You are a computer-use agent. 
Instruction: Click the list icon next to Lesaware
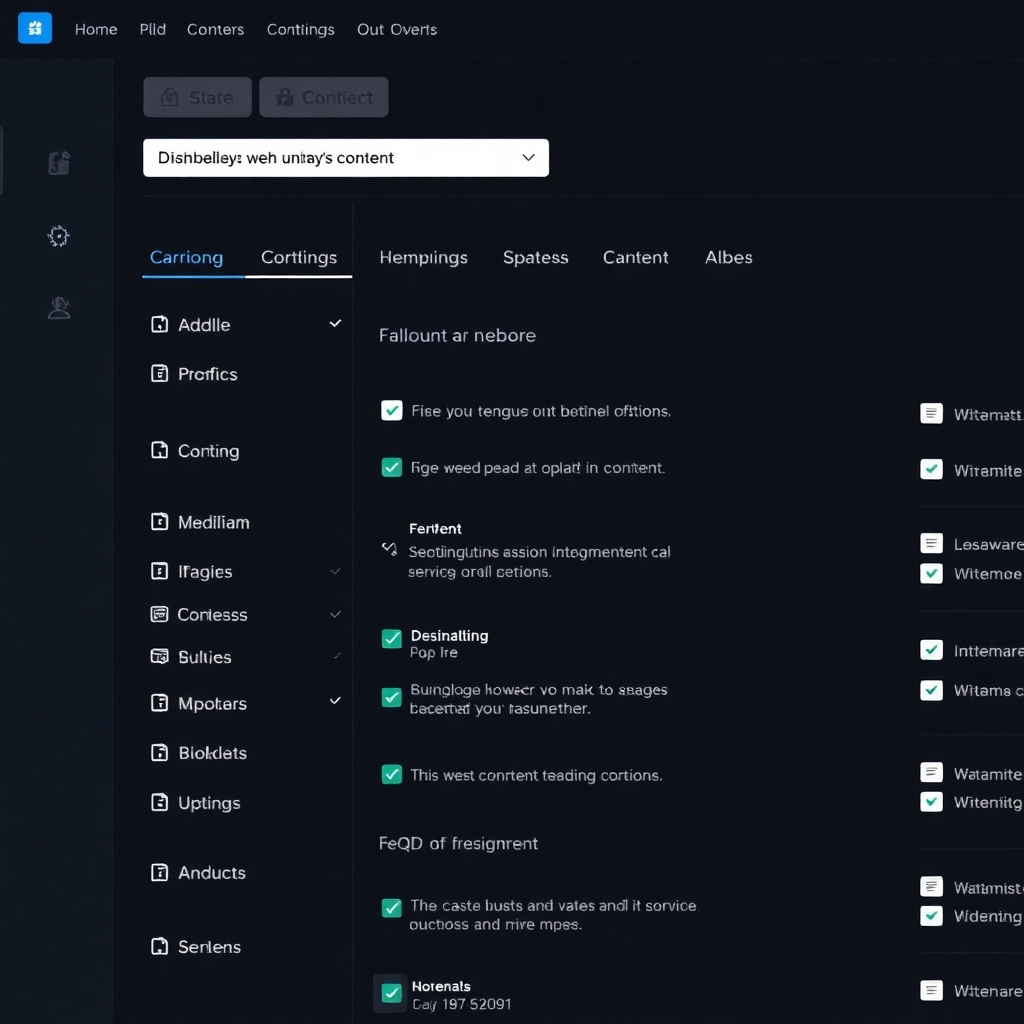(x=931, y=544)
